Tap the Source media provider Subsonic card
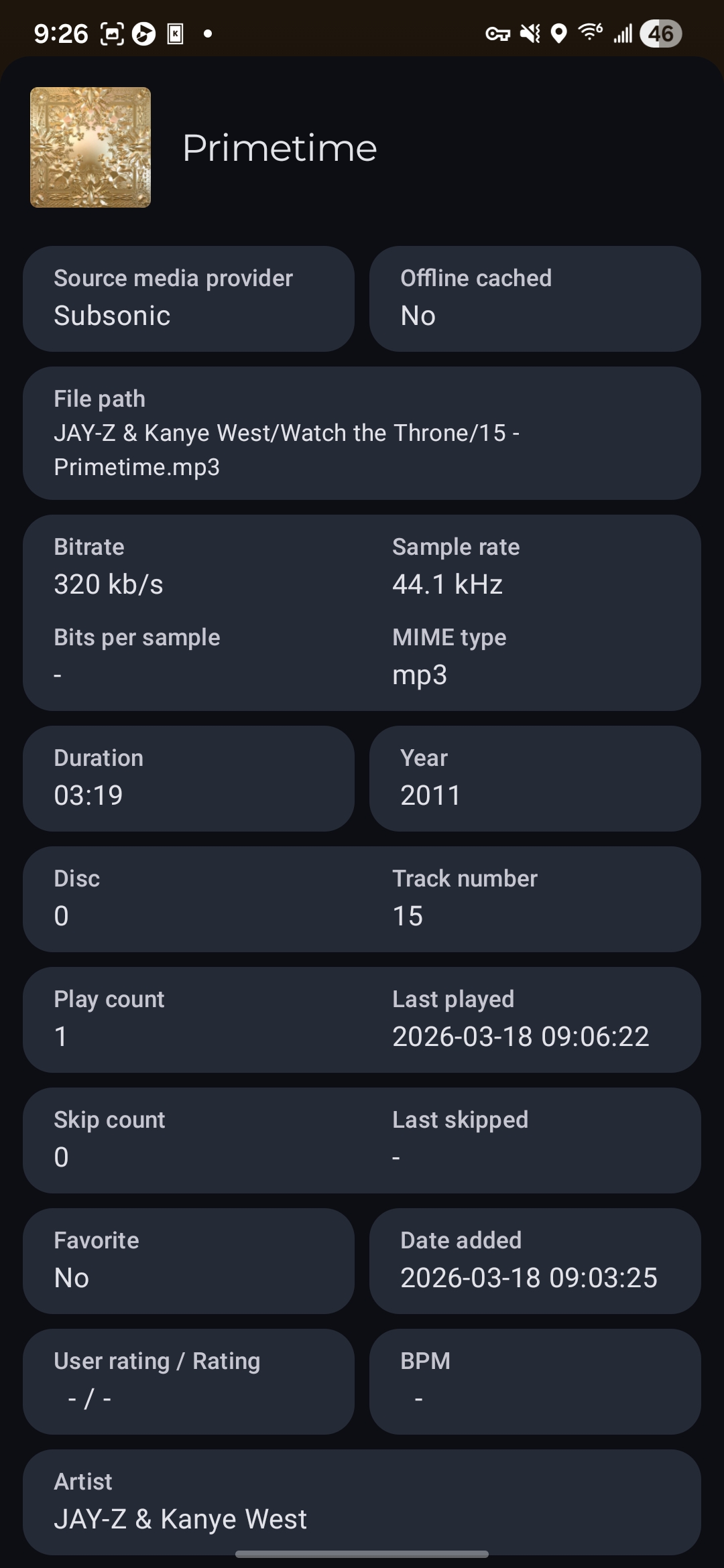 click(188, 298)
